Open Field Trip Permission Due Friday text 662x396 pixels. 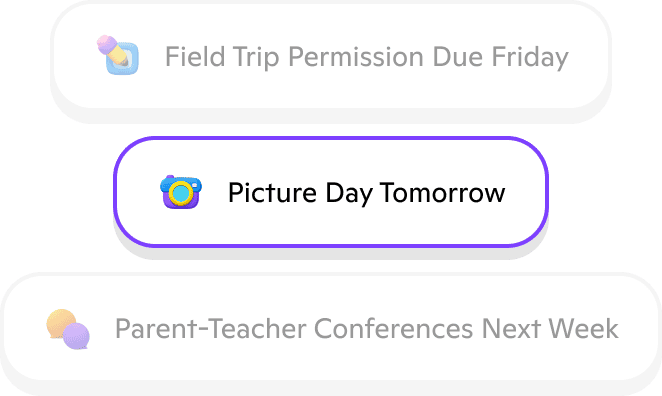tap(366, 57)
